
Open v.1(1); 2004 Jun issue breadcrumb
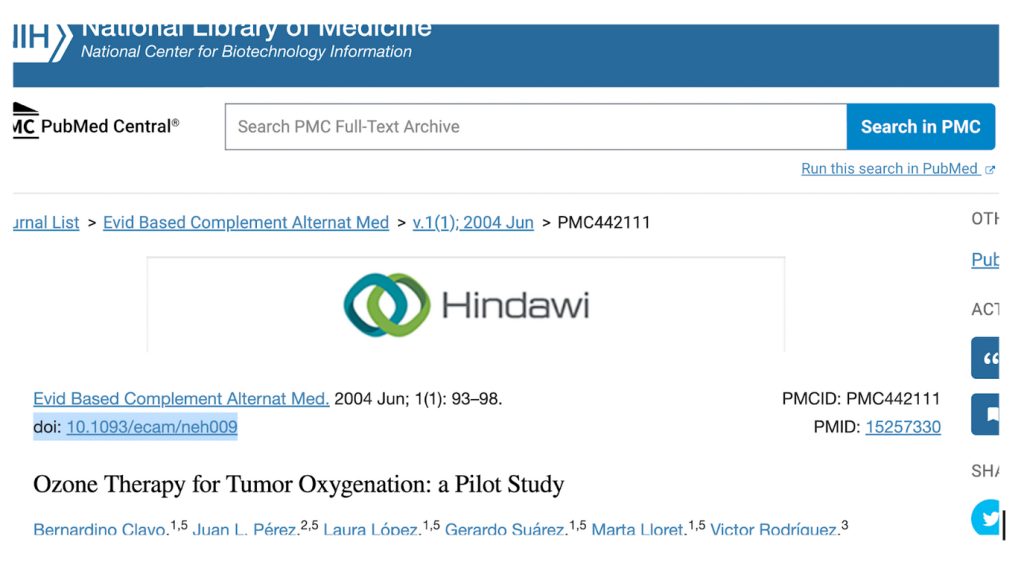(473, 223)
